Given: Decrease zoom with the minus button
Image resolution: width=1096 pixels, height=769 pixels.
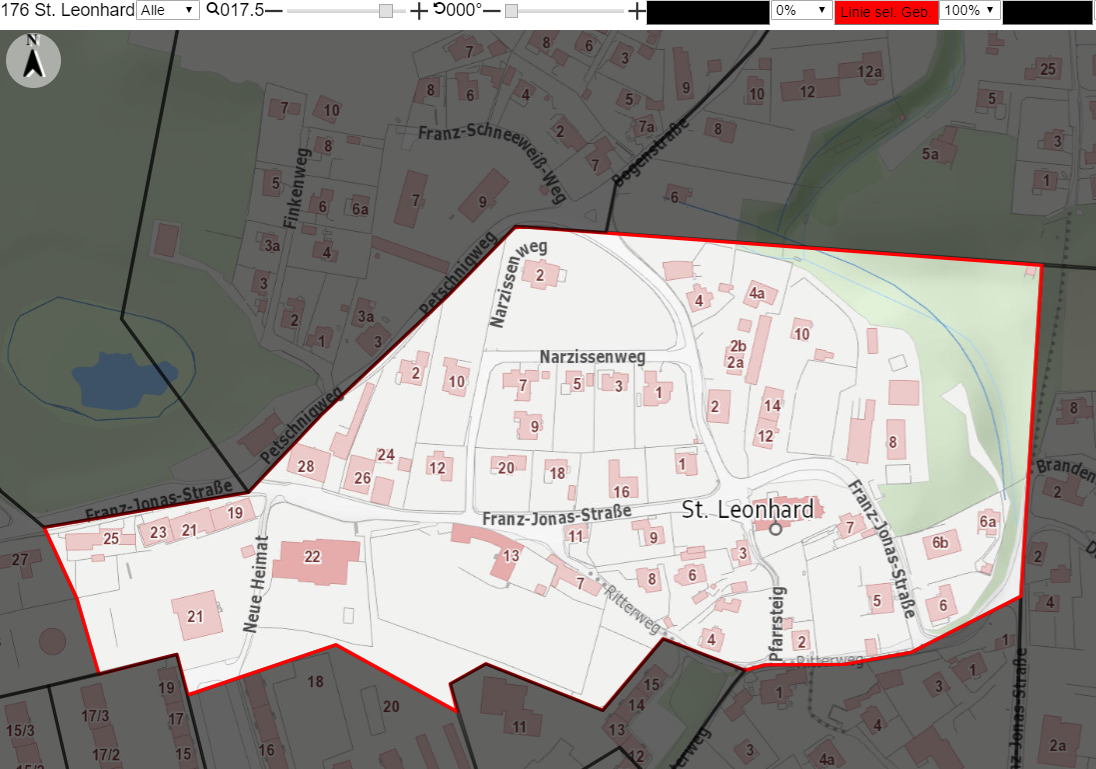Looking at the screenshot, I should (x=274, y=11).
